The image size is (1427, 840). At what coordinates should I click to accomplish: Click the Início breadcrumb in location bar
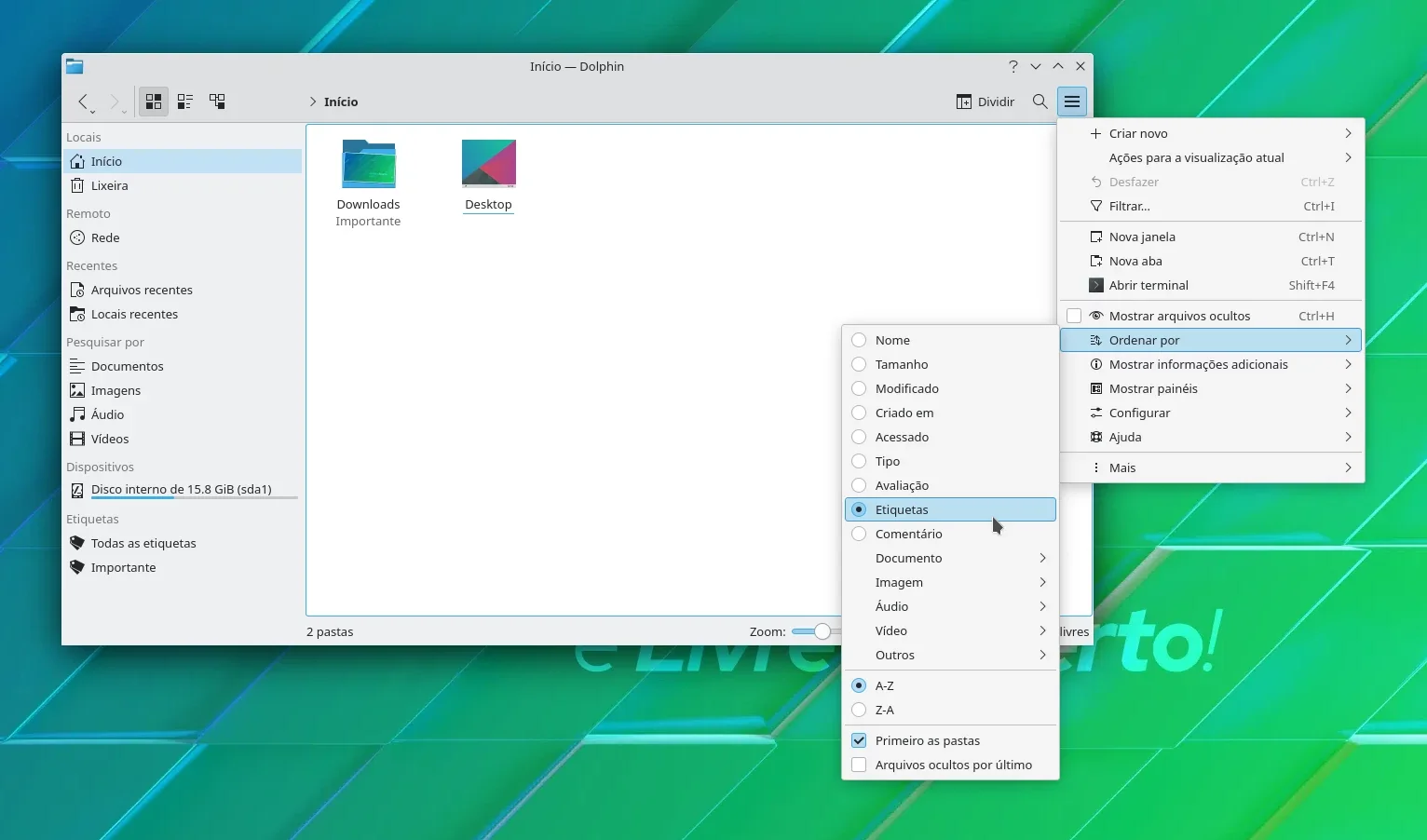click(x=341, y=102)
